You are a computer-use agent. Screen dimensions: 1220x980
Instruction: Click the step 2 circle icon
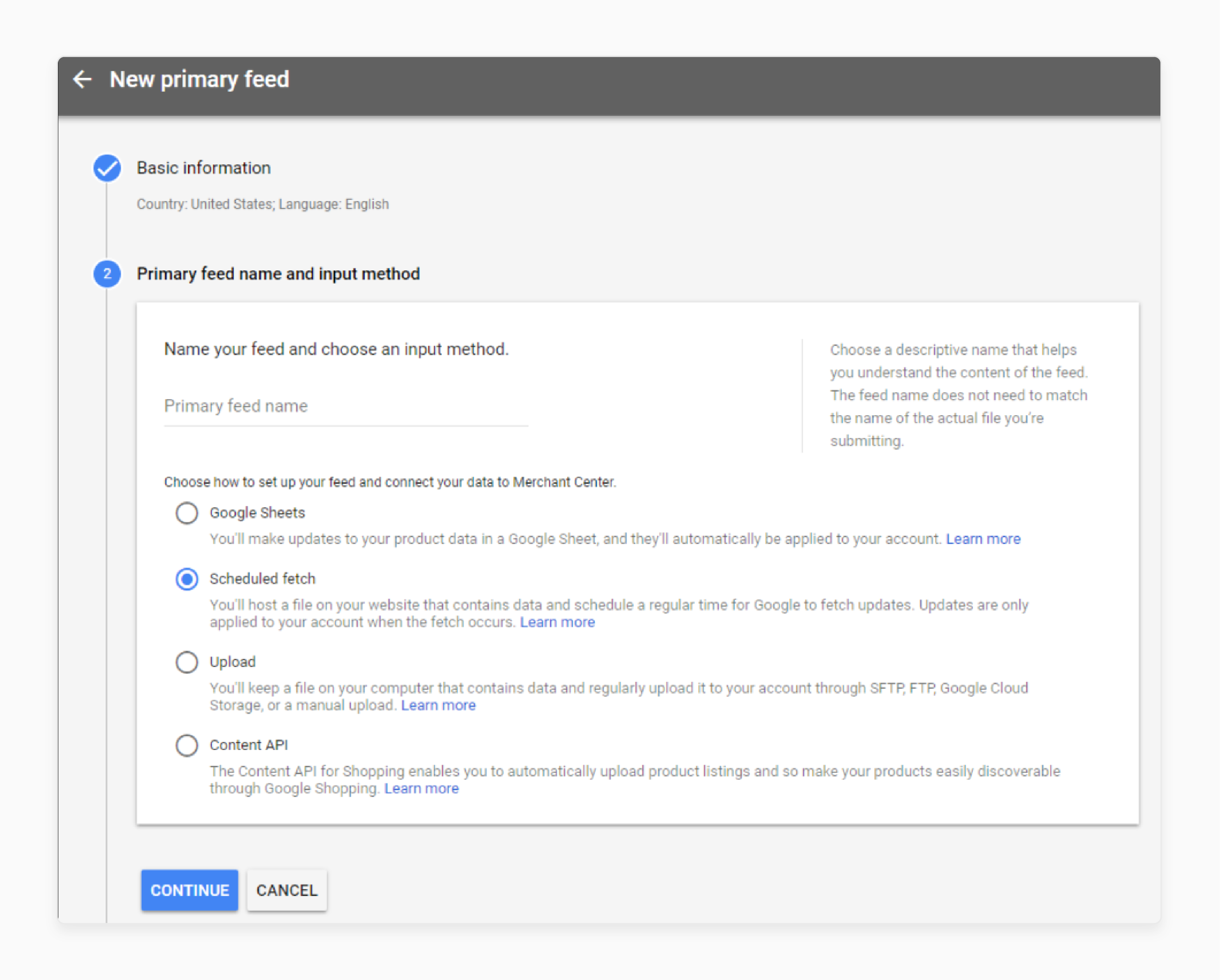click(107, 274)
